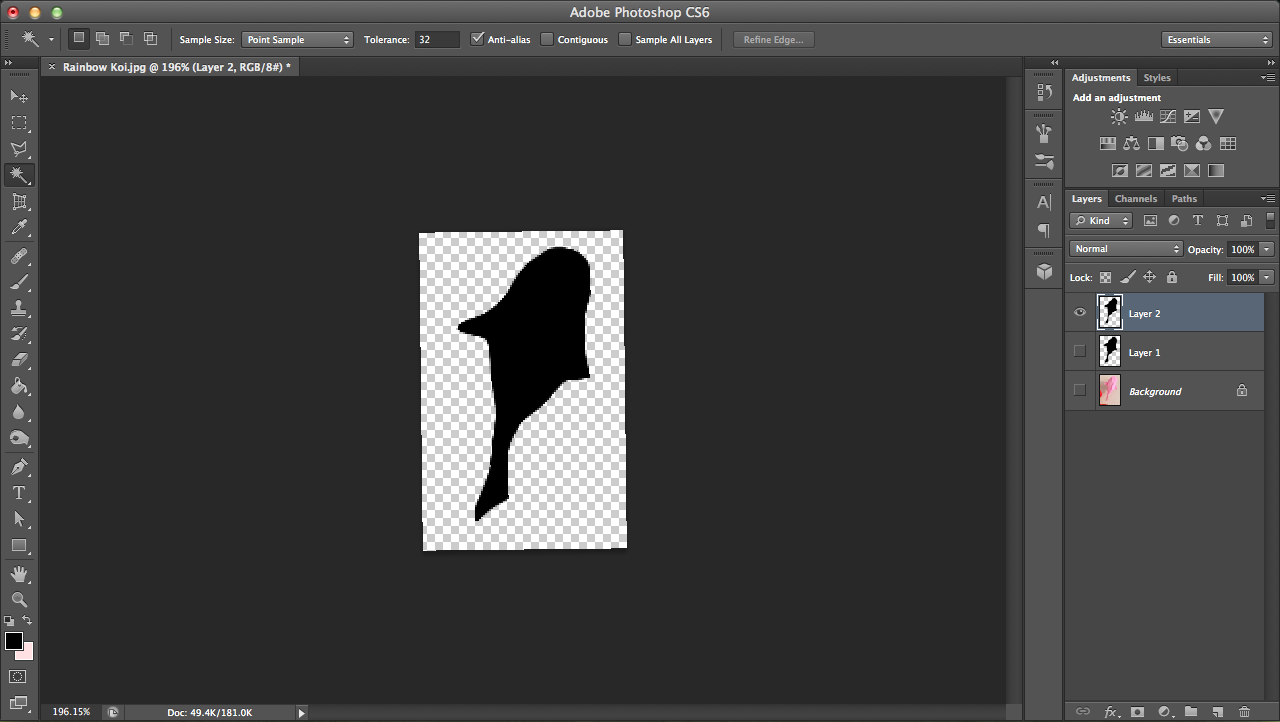This screenshot has width=1280, height=722.
Task: Click the Tolerance input field
Action: tap(437, 39)
